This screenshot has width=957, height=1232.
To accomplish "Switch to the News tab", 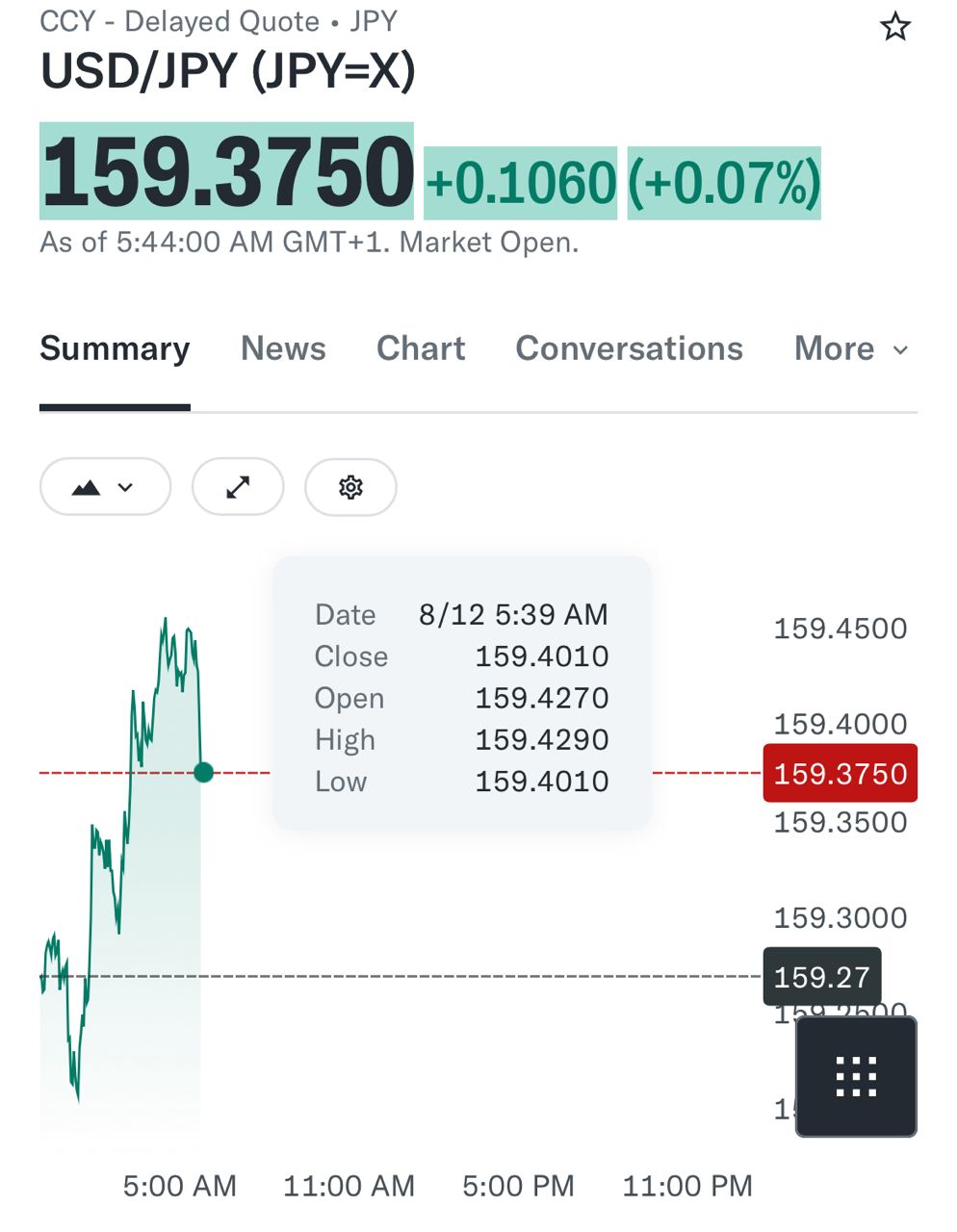I will pyautogui.click(x=283, y=348).
